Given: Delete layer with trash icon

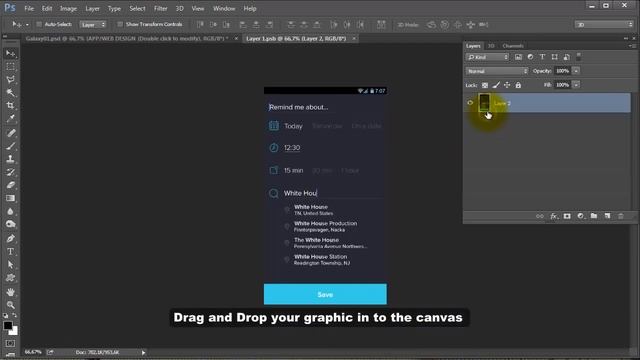Looking at the screenshot, I should (621, 216).
